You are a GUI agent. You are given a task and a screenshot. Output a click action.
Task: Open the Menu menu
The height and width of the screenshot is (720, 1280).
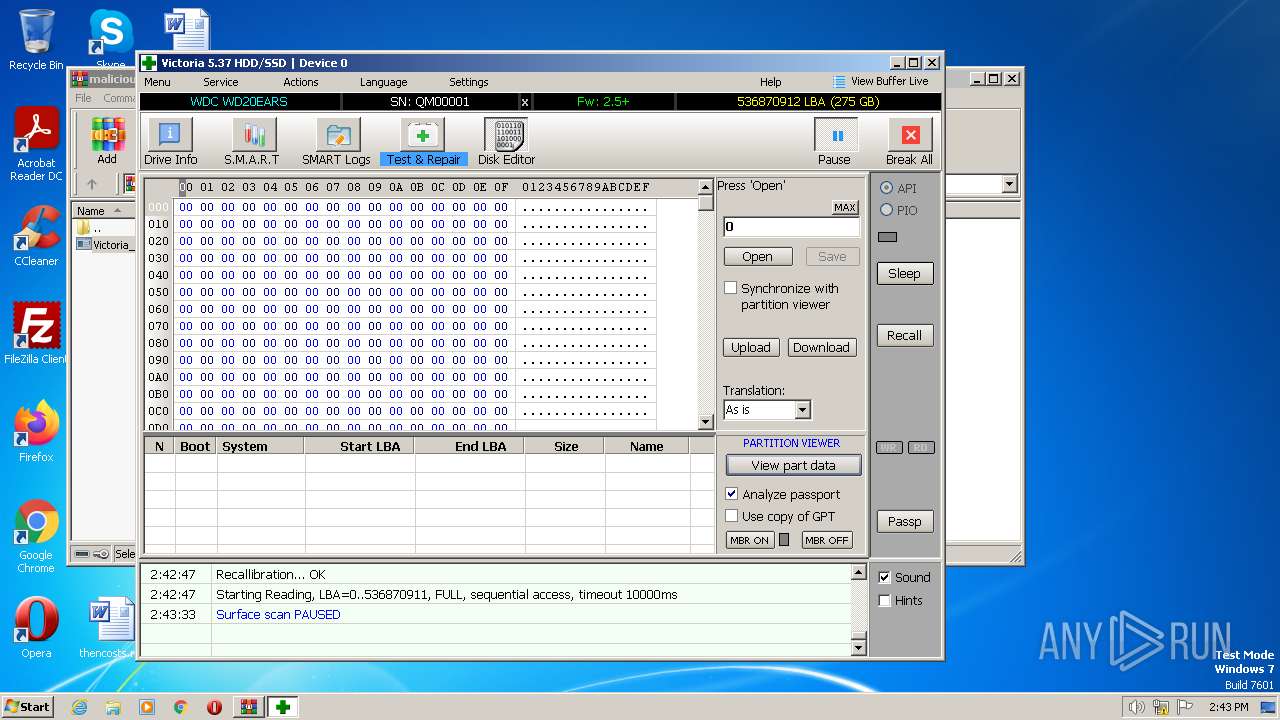pos(157,82)
